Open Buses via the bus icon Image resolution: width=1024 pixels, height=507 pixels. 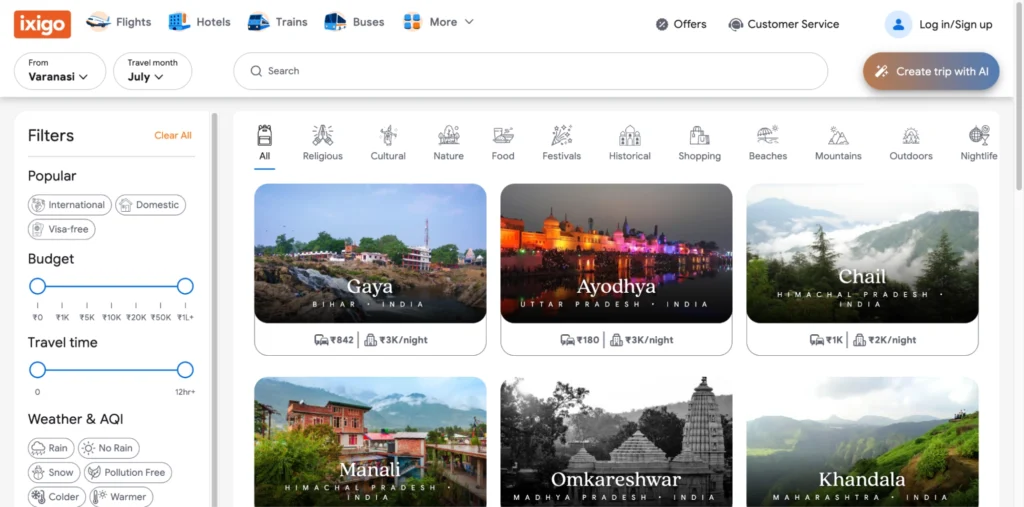[335, 22]
